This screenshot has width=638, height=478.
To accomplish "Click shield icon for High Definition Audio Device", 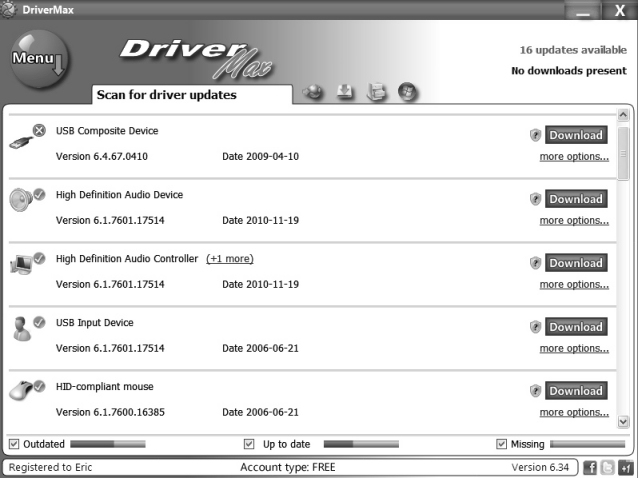I will [x=535, y=199].
